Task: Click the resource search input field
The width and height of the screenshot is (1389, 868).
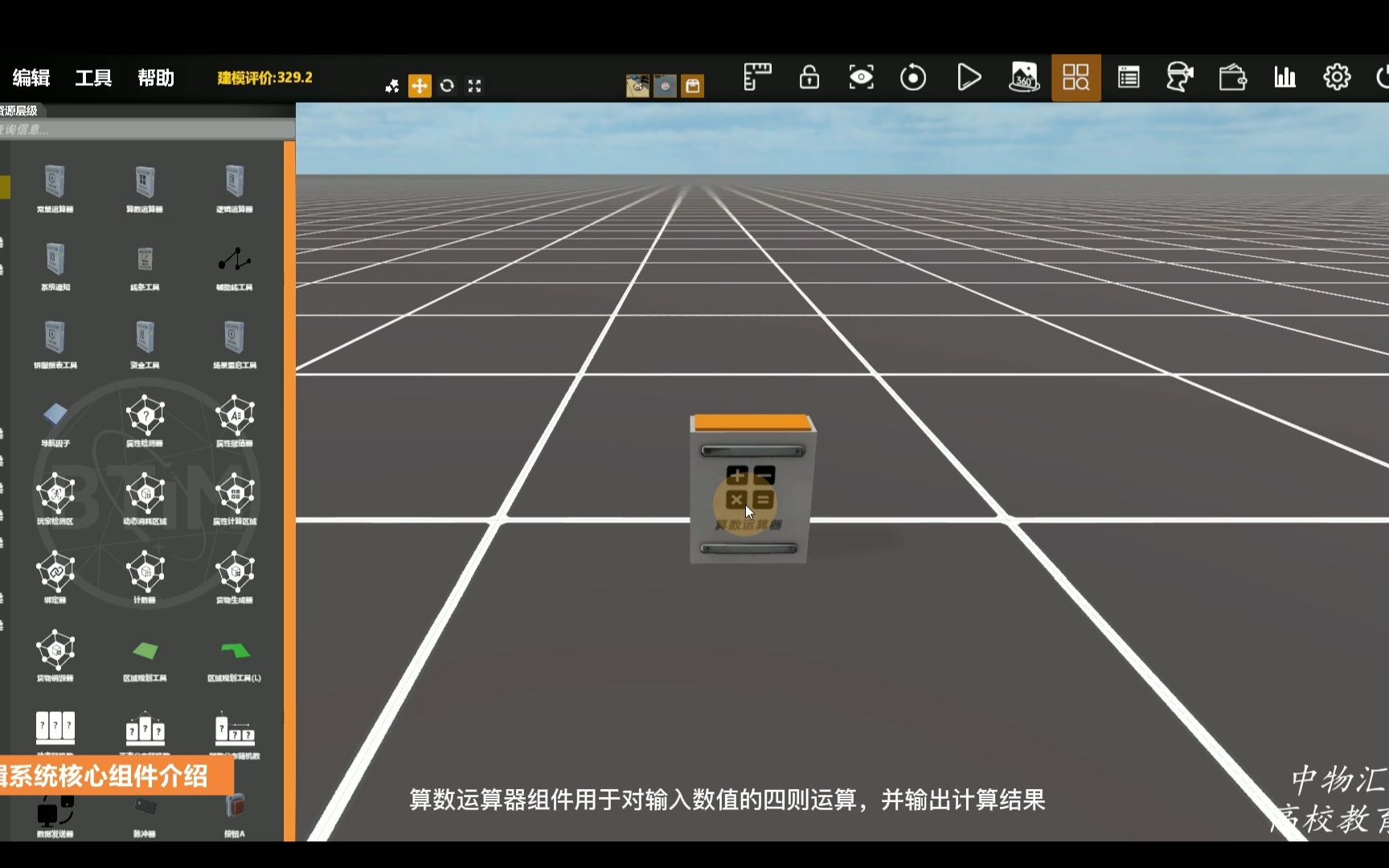Action: [147, 129]
